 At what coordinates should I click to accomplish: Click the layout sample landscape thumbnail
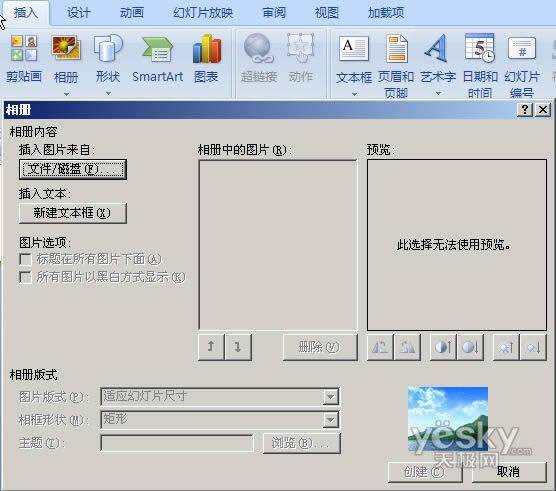pos(448,419)
